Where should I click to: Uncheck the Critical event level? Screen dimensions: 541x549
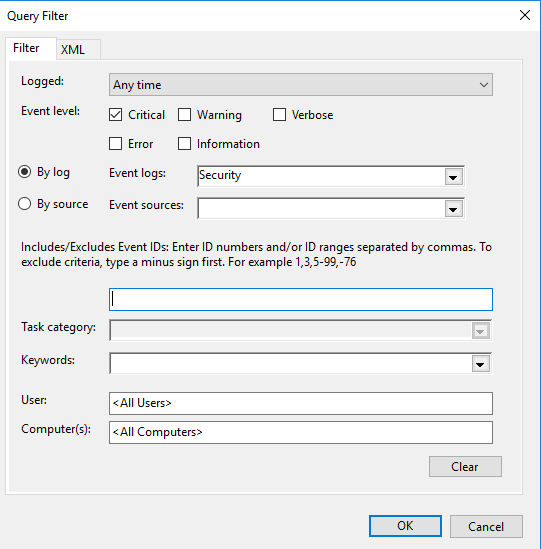[116, 115]
